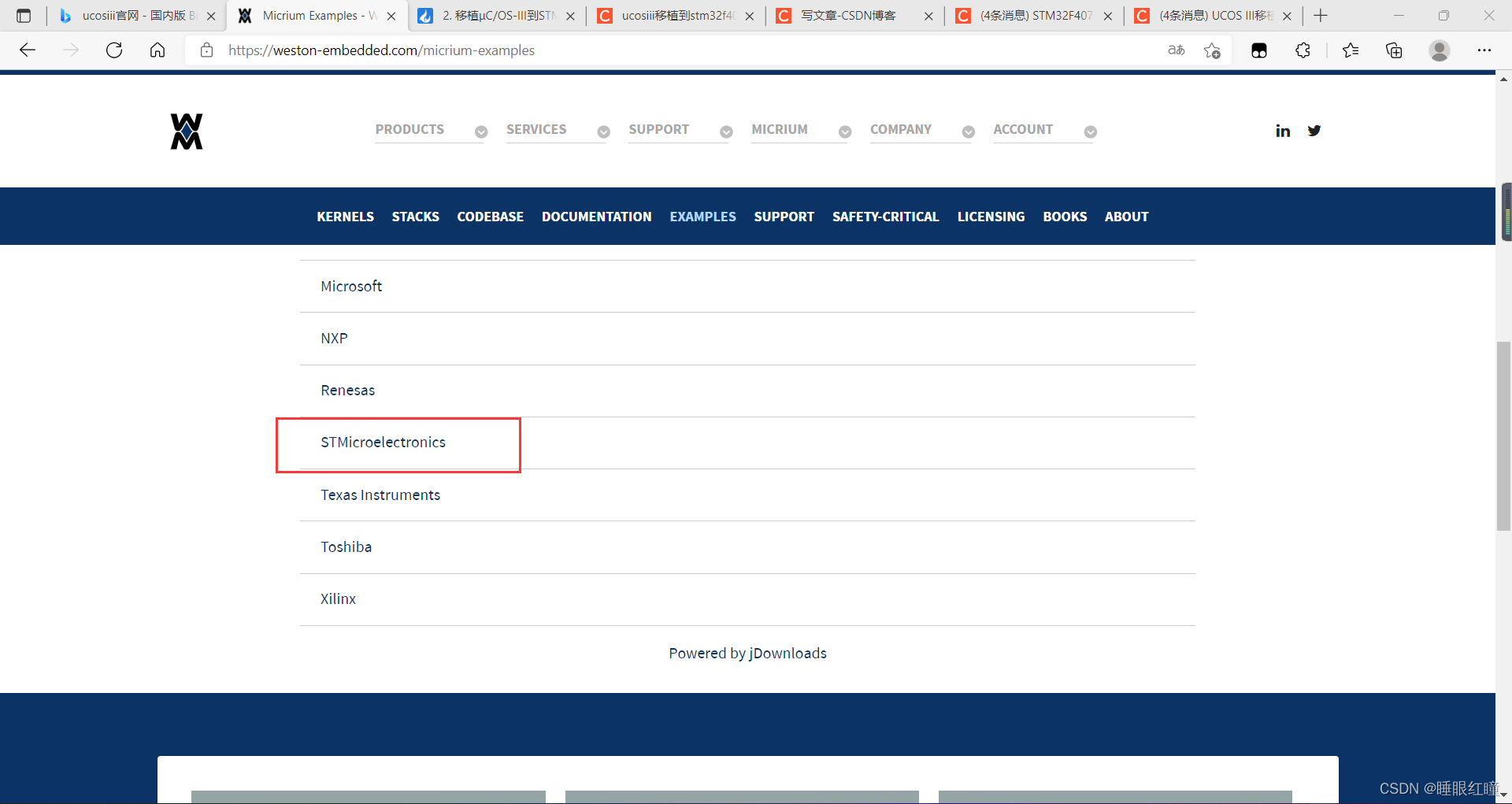Open the Renesas examples category
Screen dimensions: 1512x804
coord(347,391)
